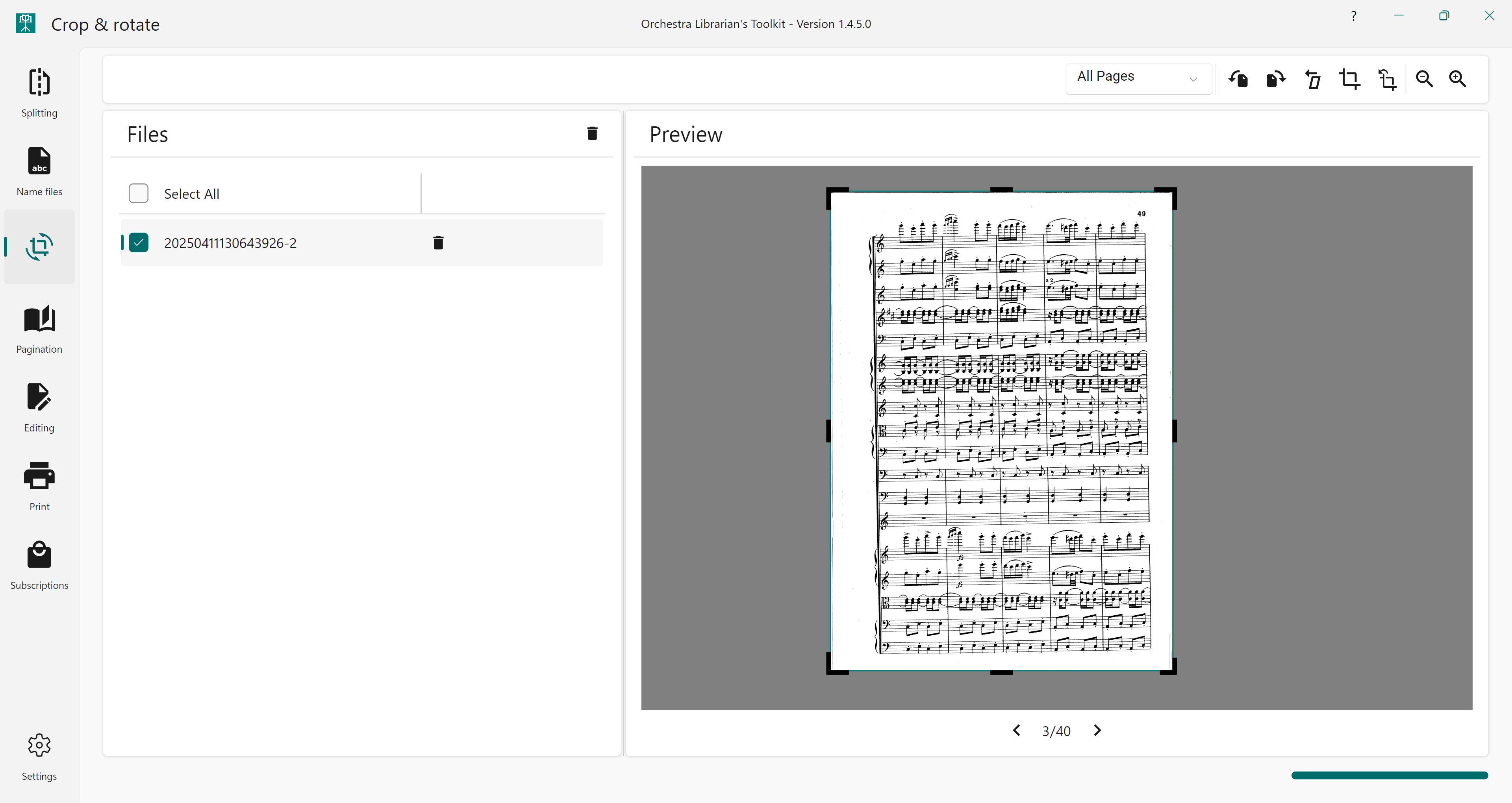Image resolution: width=1512 pixels, height=803 pixels.
Task: Zoom into the preview
Action: click(1458, 79)
